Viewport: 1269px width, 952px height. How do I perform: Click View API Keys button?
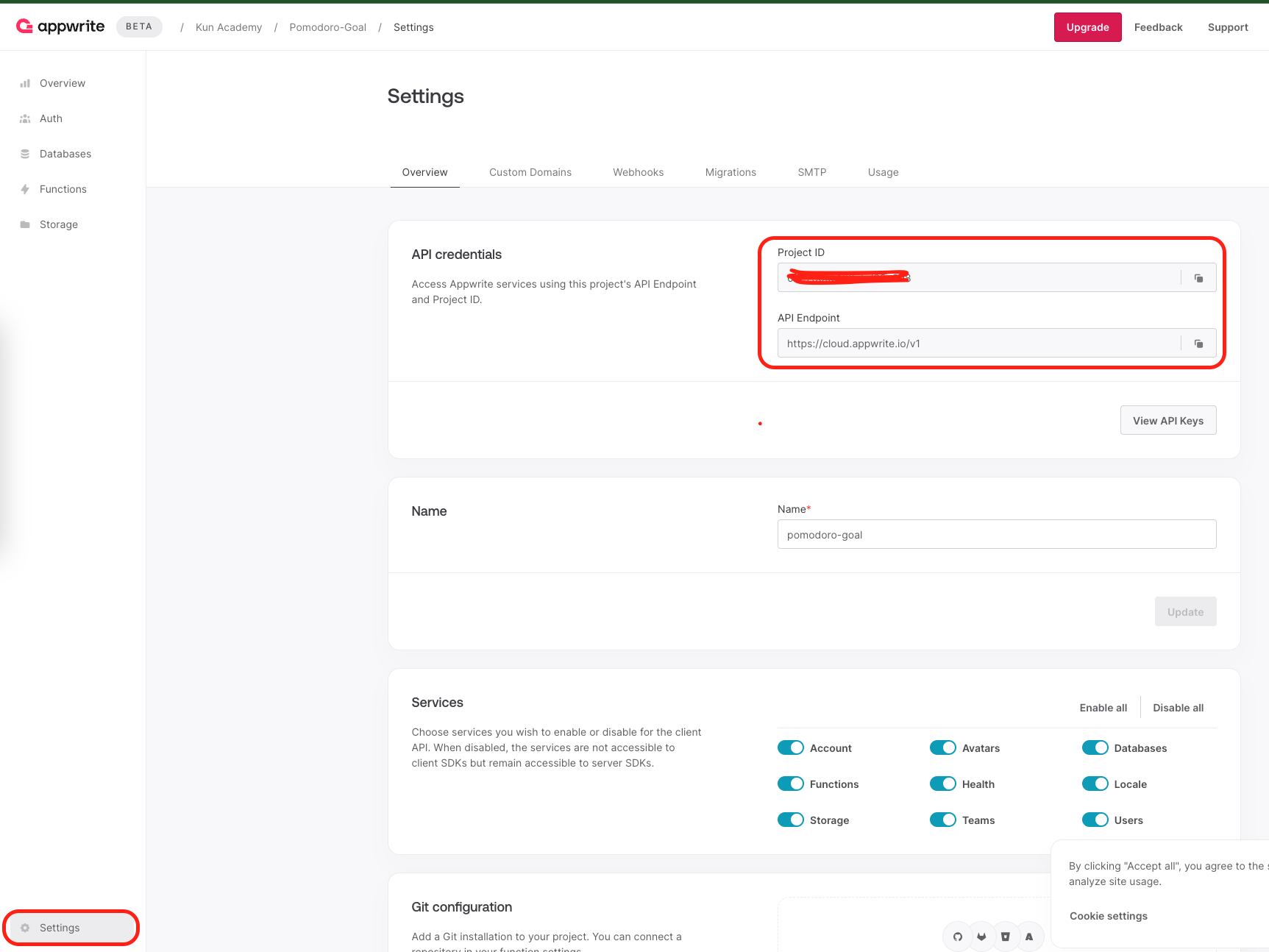(1168, 420)
